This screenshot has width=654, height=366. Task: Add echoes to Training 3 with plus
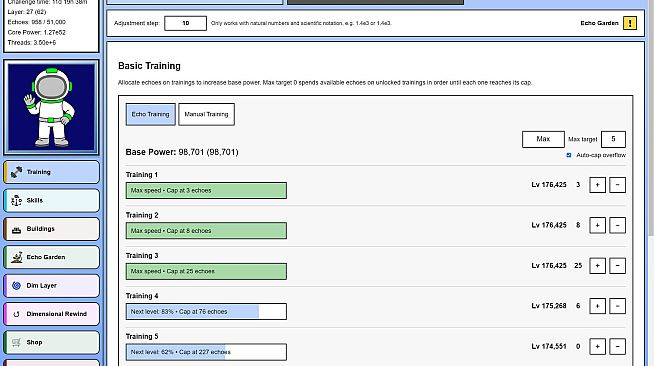point(597,266)
